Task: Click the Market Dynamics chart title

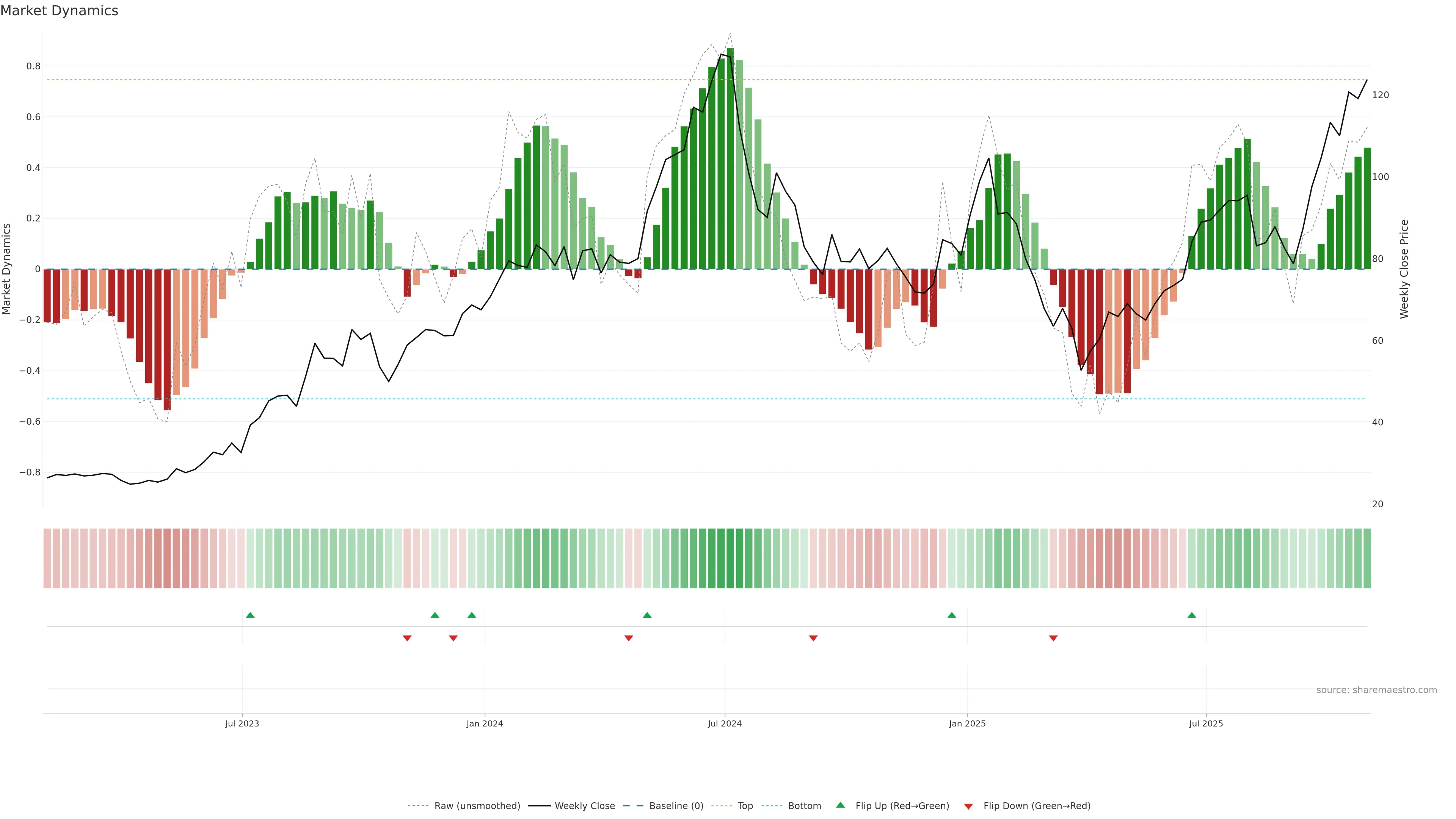Action: coord(60,11)
